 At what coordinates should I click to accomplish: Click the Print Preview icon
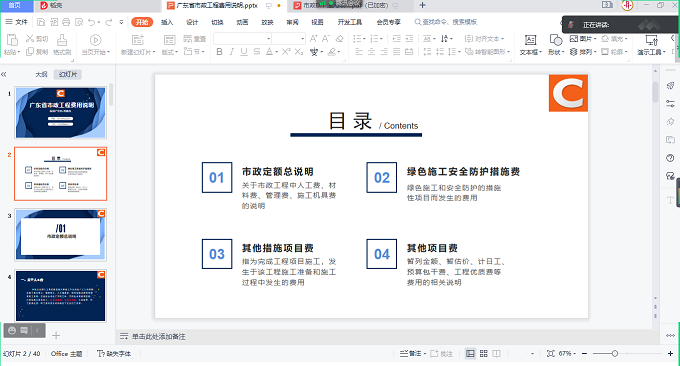click(79, 22)
